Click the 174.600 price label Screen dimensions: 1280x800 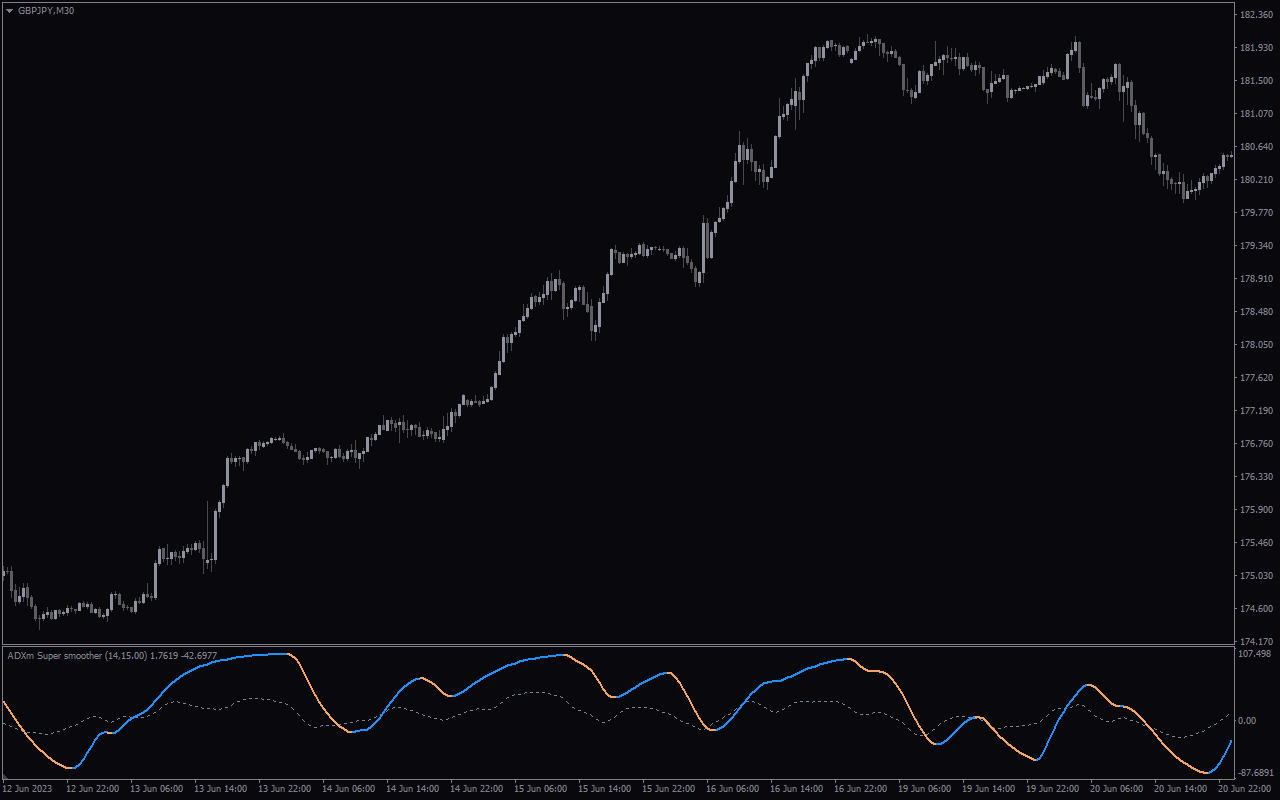1255,609
